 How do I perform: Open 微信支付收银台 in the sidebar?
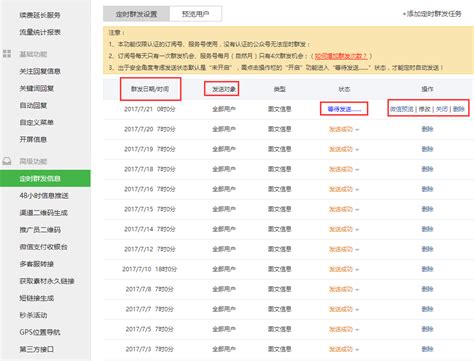44,247
